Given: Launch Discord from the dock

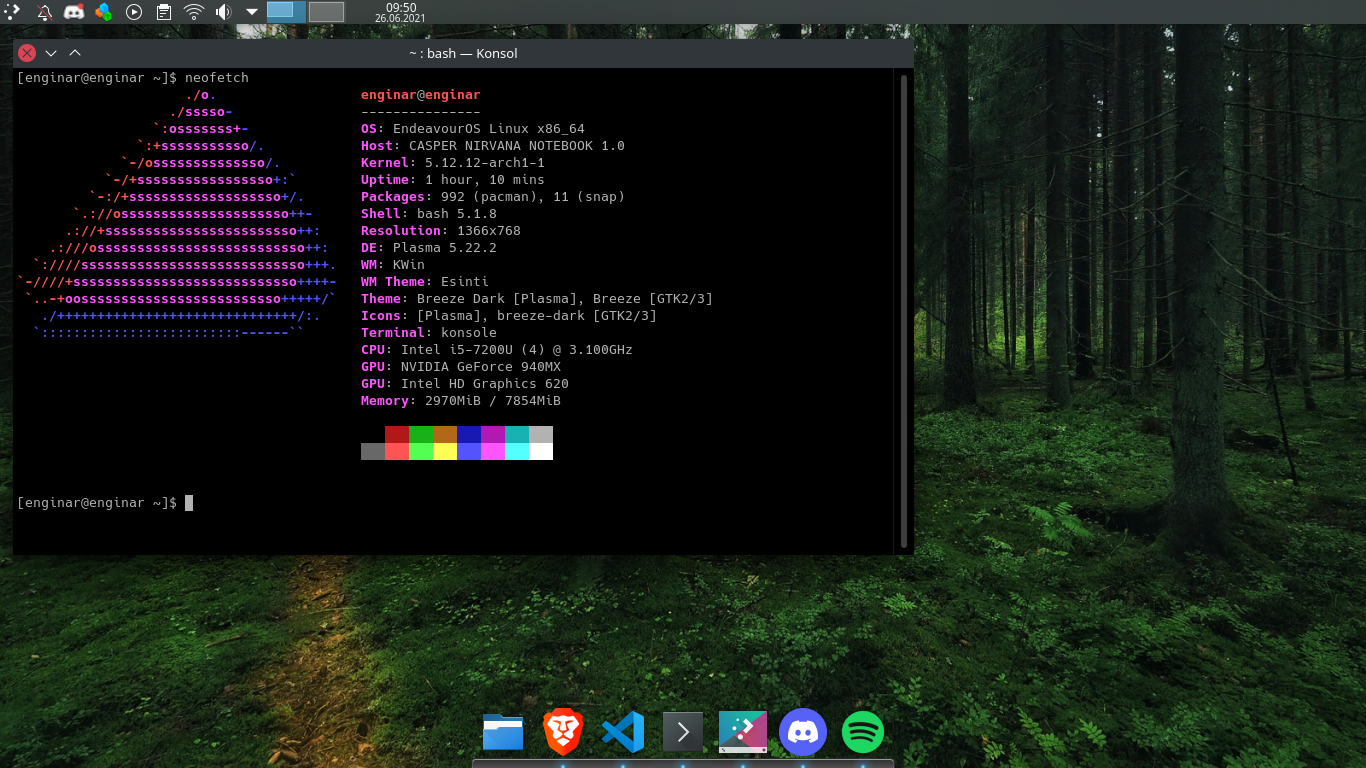Looking at the screenshot, I should tap(803, 732).
